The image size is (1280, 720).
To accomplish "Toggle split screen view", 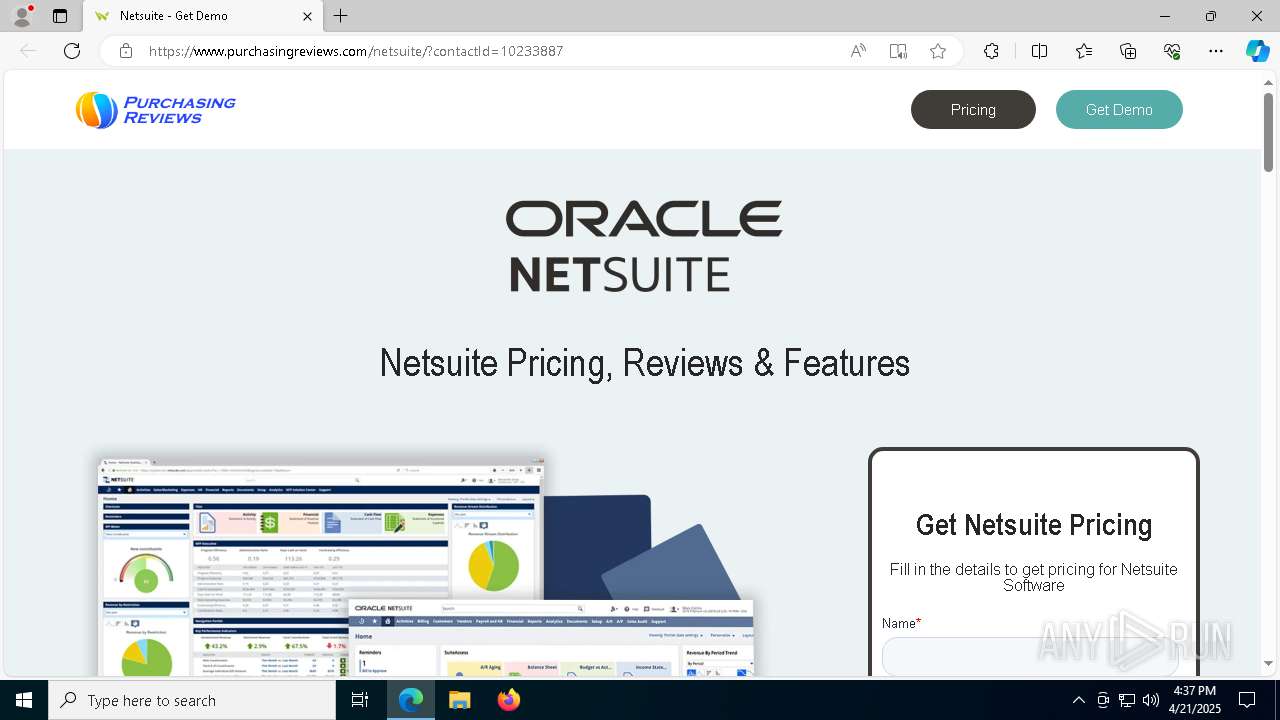I will 1039,51.
